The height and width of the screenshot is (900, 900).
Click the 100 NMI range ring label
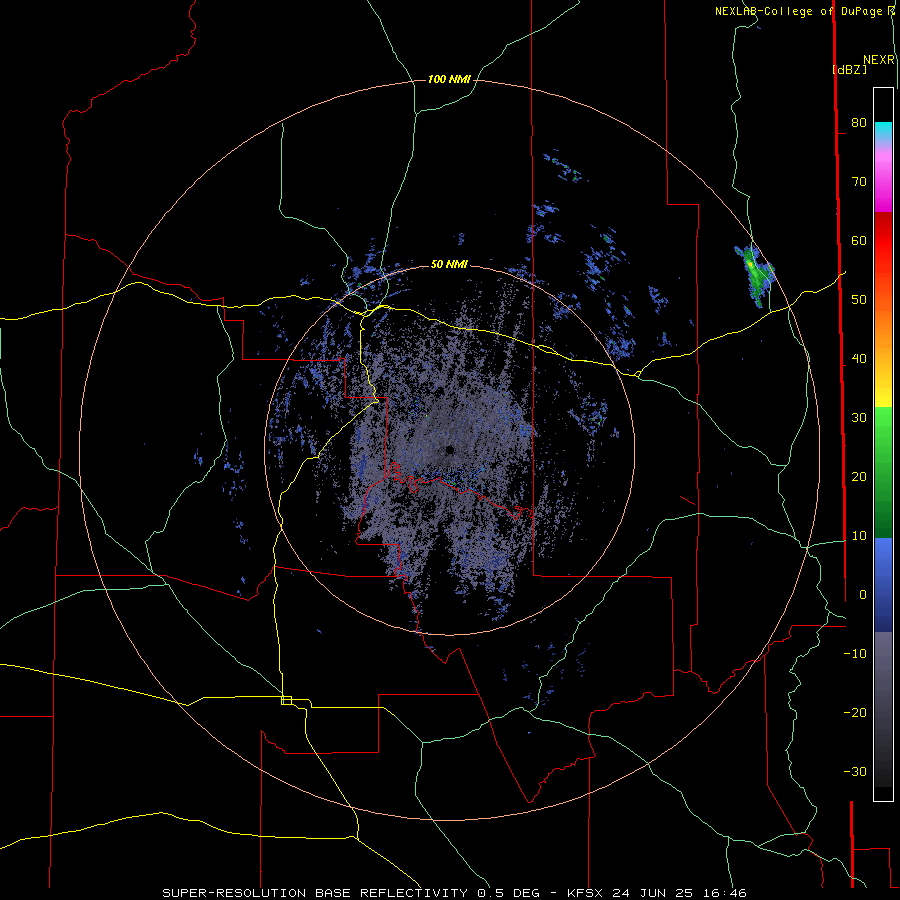click(449, 79)
